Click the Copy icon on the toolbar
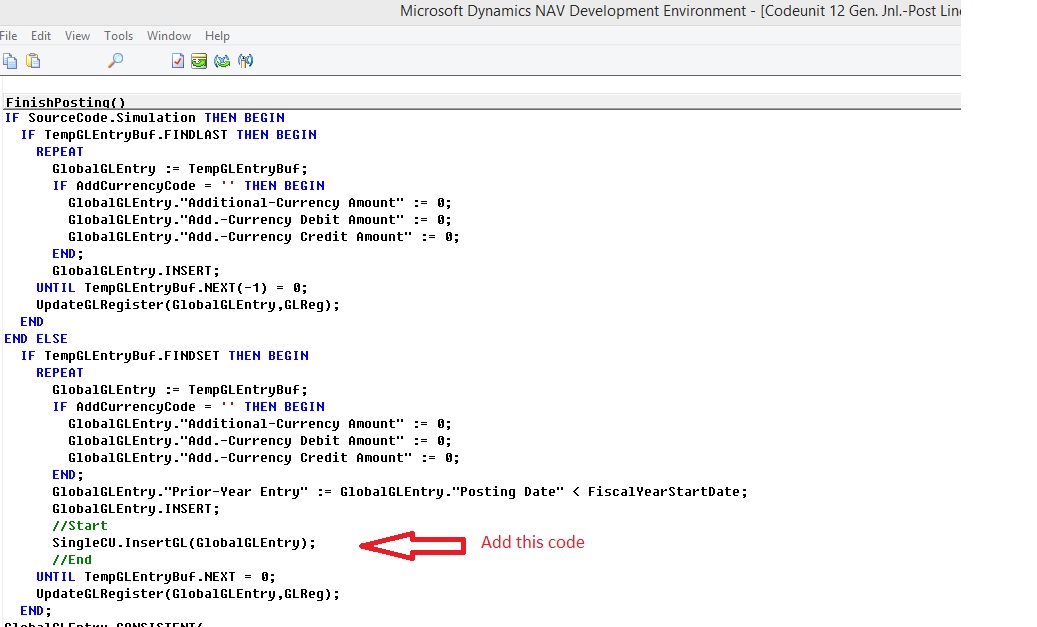Screen dimensions: 1037x627 coord(10,61)
